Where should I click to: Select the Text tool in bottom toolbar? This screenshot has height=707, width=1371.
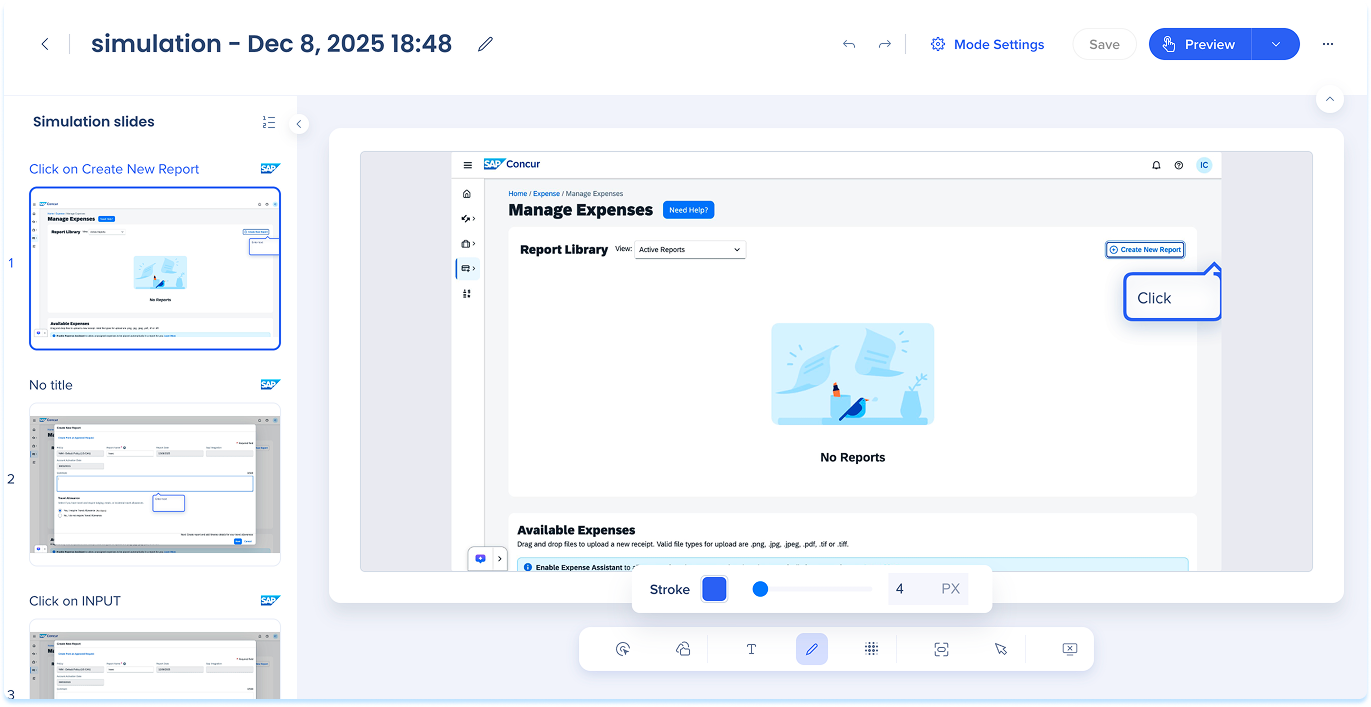point(751,649)
